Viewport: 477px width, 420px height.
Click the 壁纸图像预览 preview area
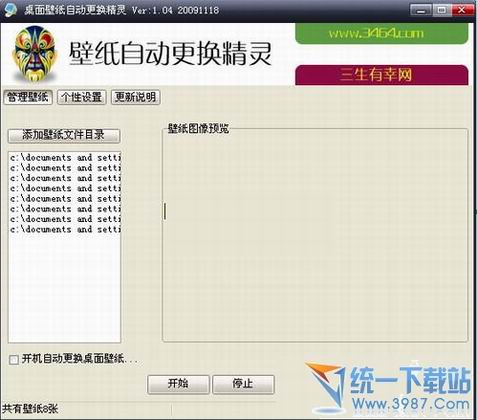point(315,235)
